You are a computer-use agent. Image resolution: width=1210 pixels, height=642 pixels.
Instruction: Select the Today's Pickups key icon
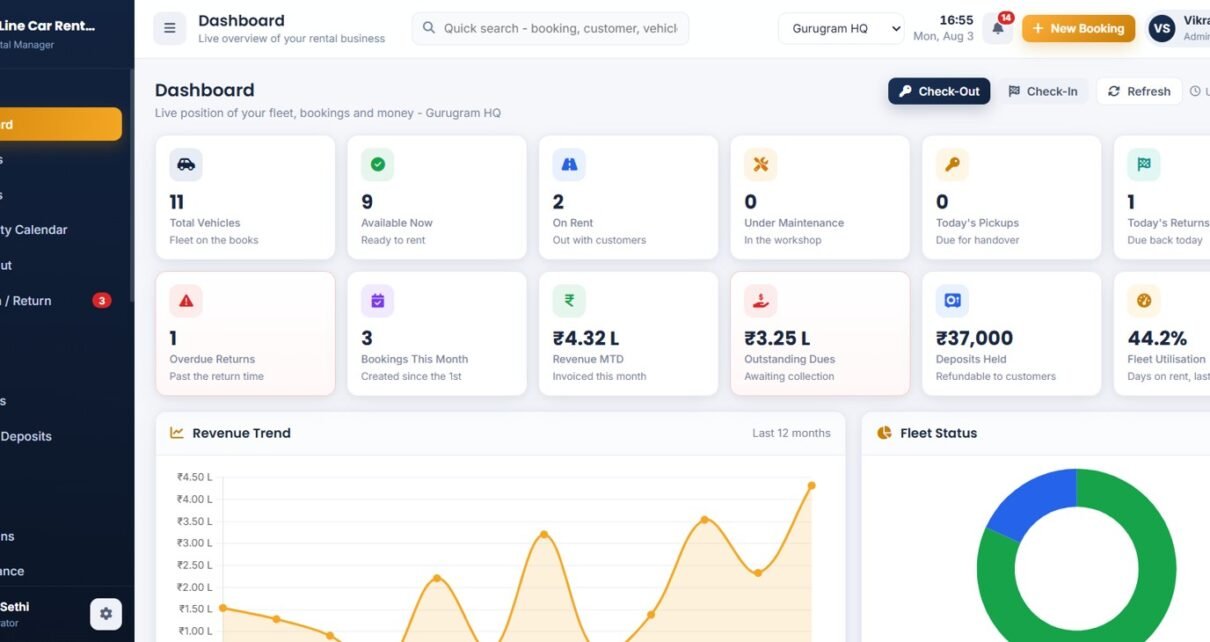click(x=952, y=164)
